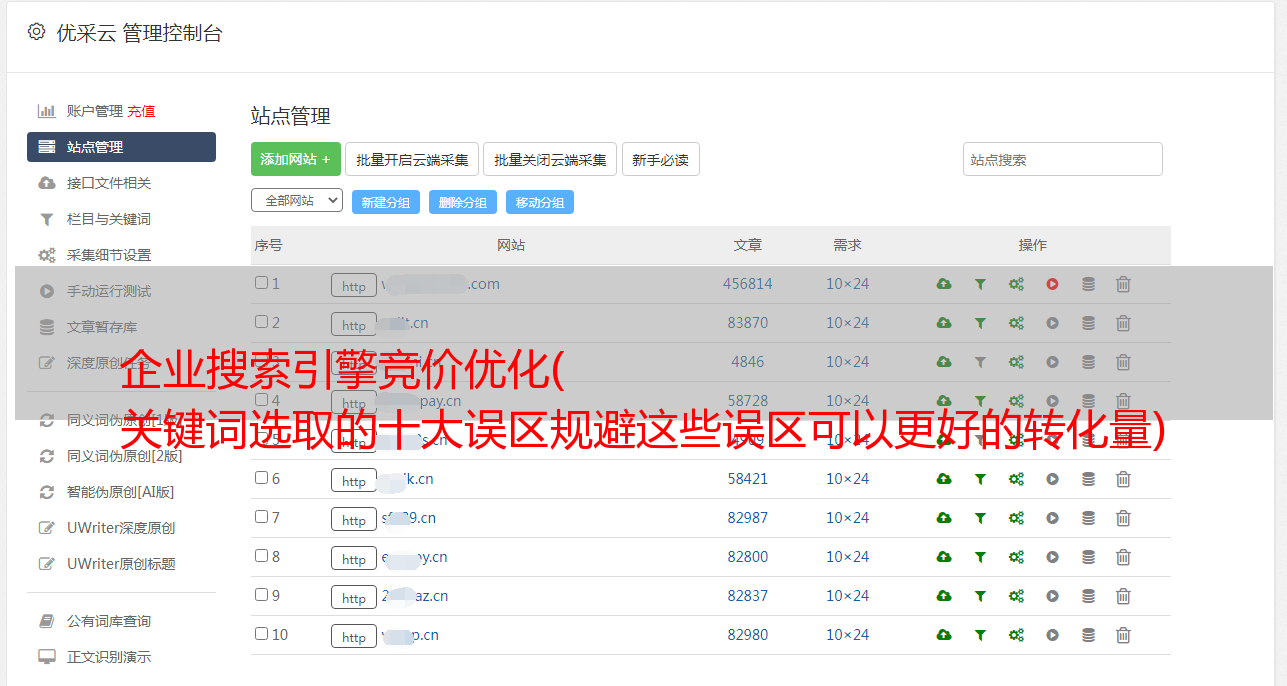Viewport: 1287px width, 686px height.
Task: Click the red 充值 link
Action: (141, 111)
